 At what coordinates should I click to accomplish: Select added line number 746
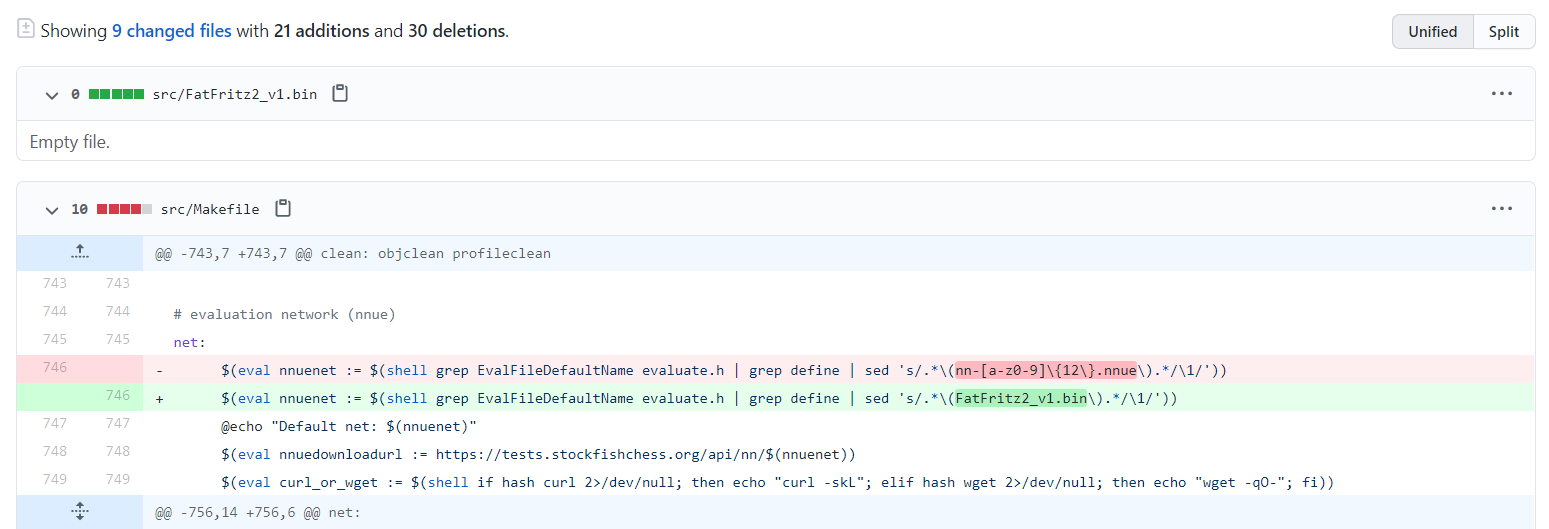(x=118, y=395)
